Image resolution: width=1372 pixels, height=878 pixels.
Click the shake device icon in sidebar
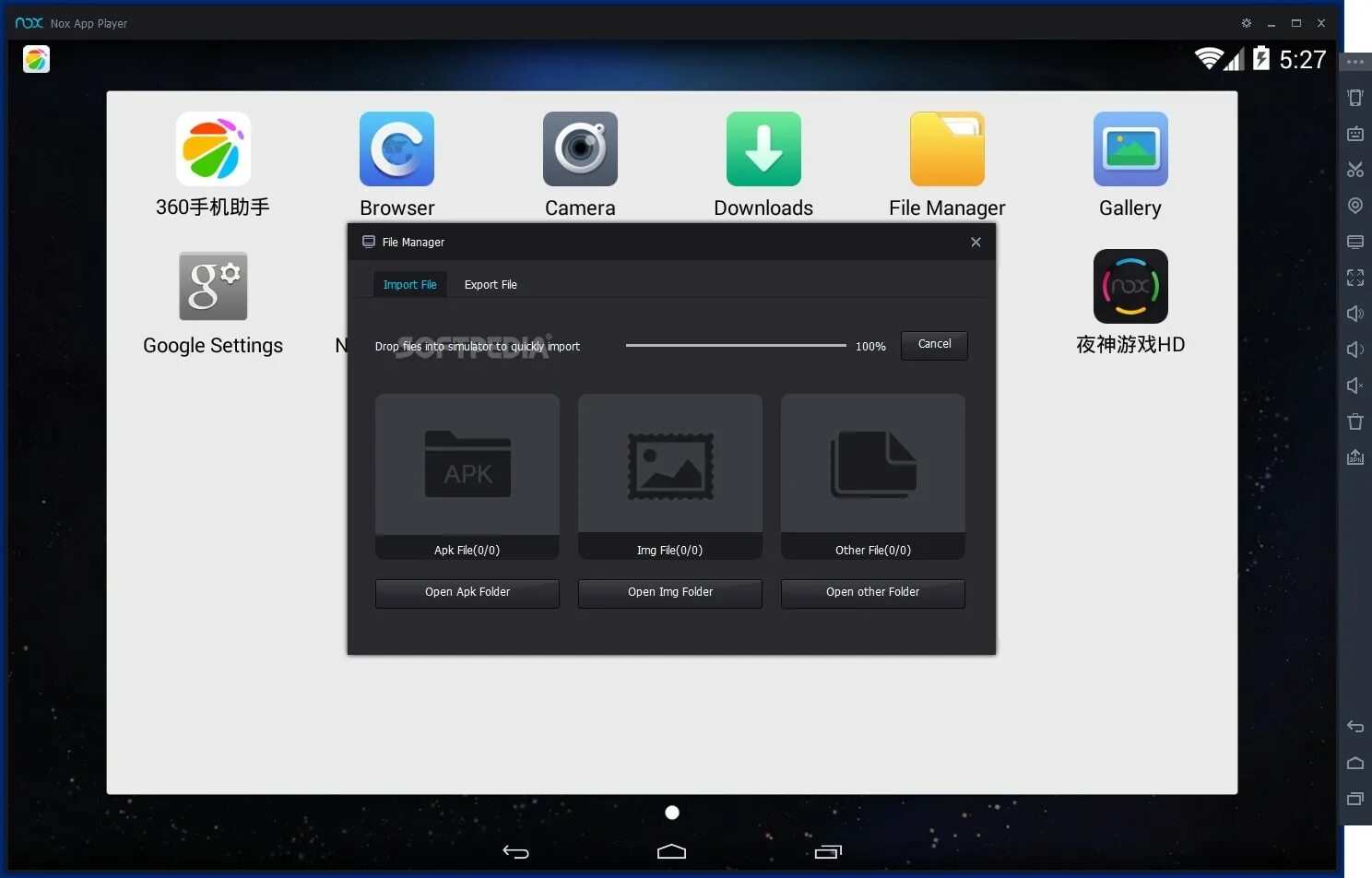tap(1355, 98)
